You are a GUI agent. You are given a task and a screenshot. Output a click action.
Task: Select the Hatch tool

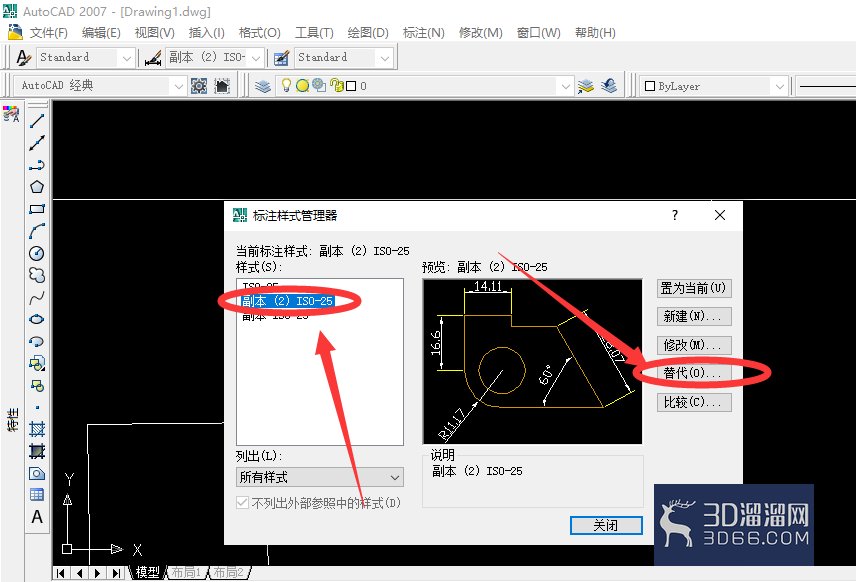point(37,429)
